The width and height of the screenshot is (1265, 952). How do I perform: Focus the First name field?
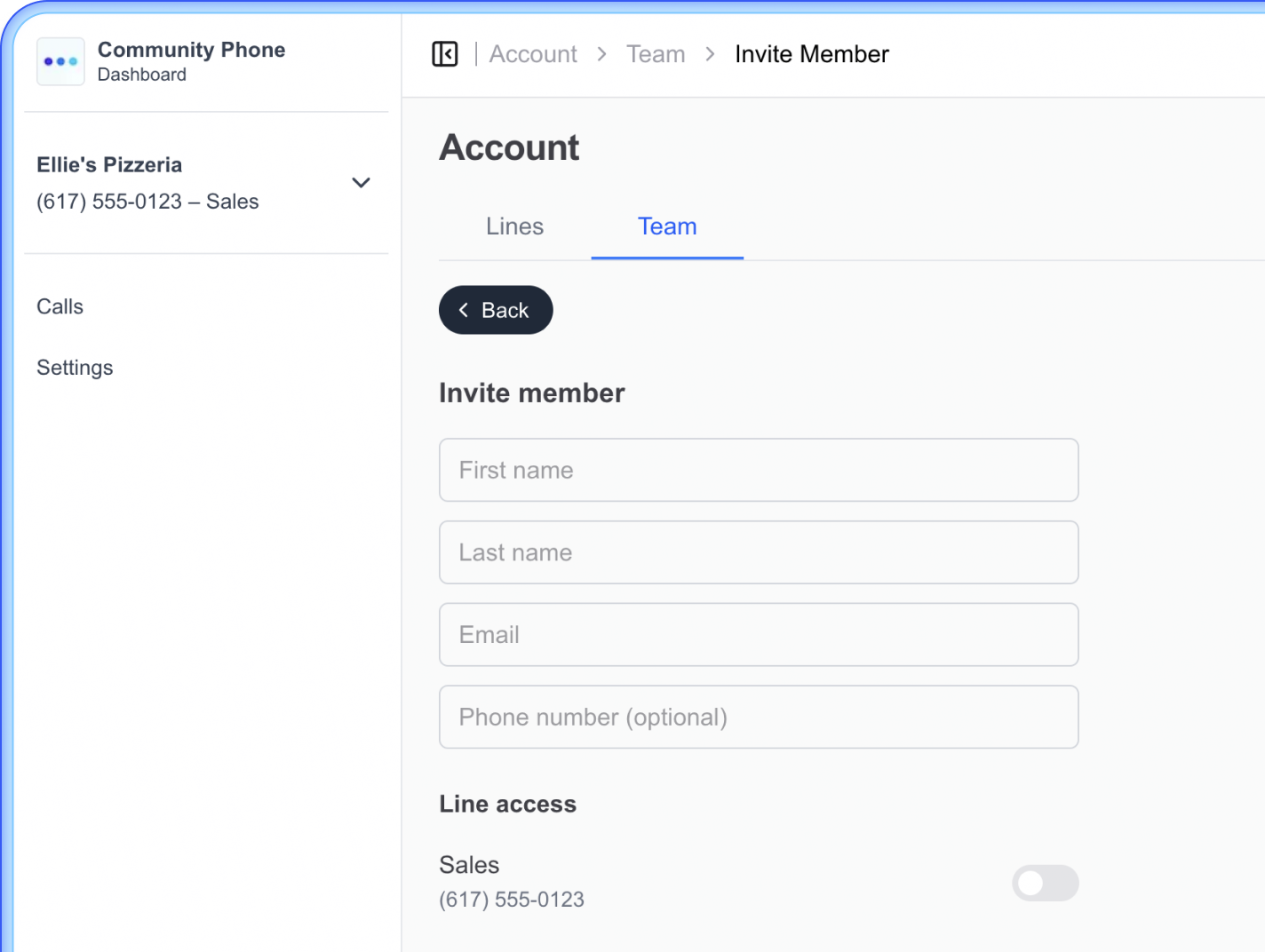[x=759, y=470]
